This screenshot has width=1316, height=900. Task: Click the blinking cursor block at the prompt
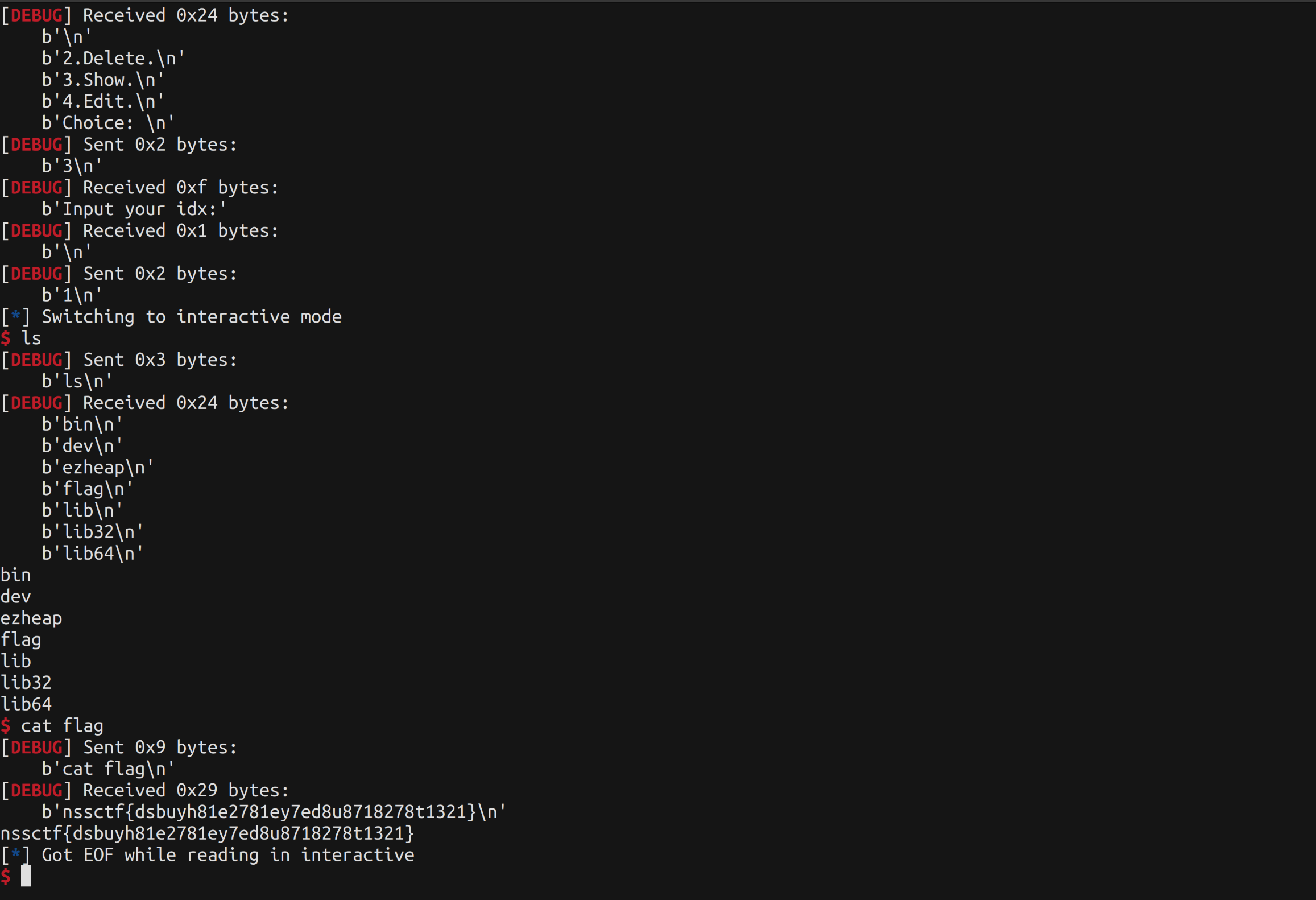click(x=26, y=876)
